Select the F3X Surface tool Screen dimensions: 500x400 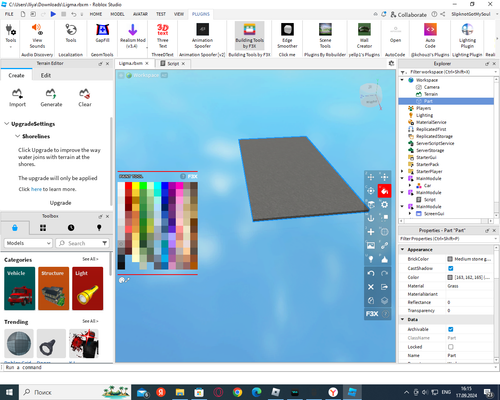tap(371, 205)
